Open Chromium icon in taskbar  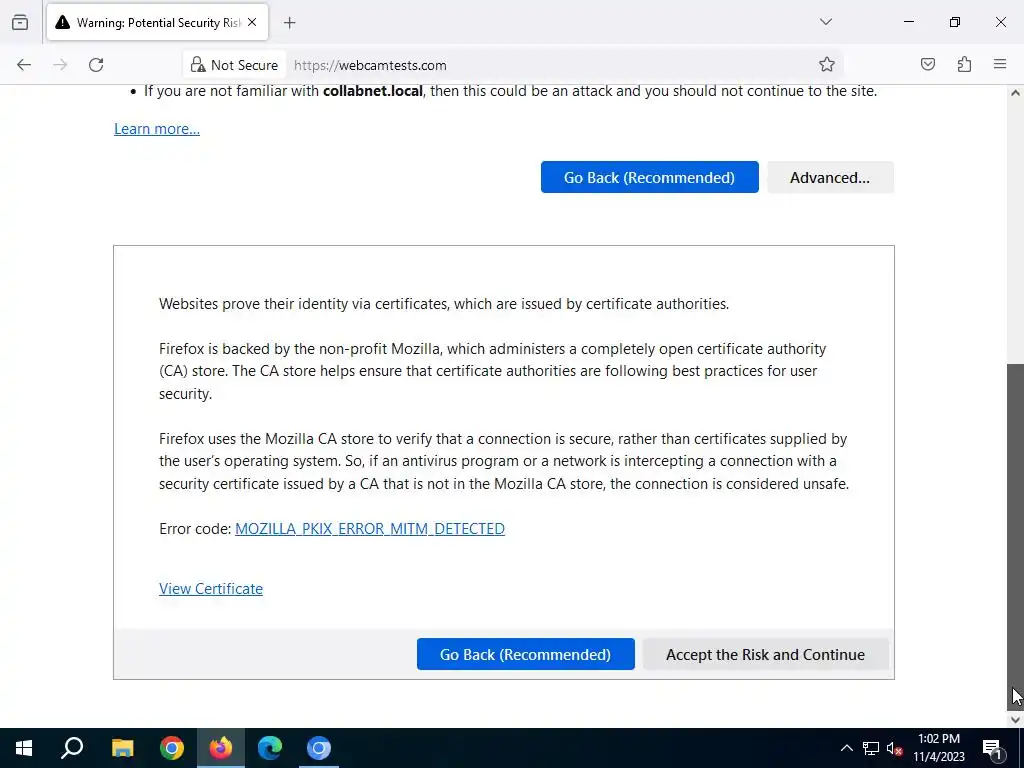click(319, 748)
